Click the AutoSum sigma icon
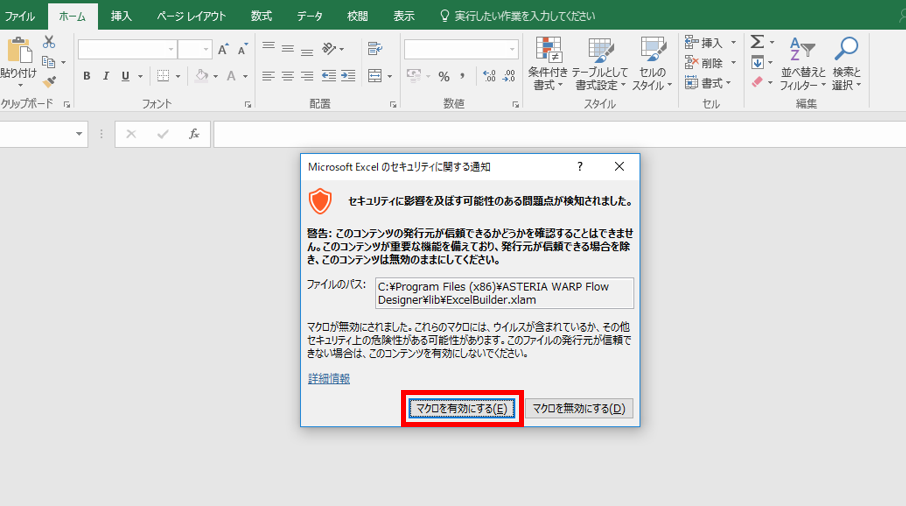906x506 pixels. click(x=757, y=42)
